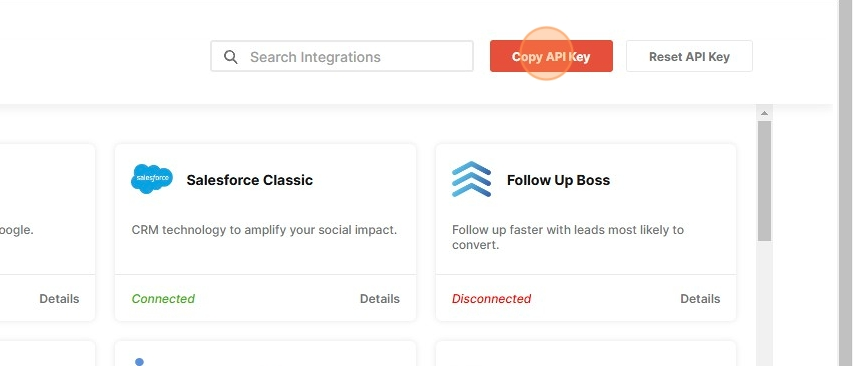Click the Reset API Key button
The image size is (853, 366).
pyautogui.click(x=689, y=56)
